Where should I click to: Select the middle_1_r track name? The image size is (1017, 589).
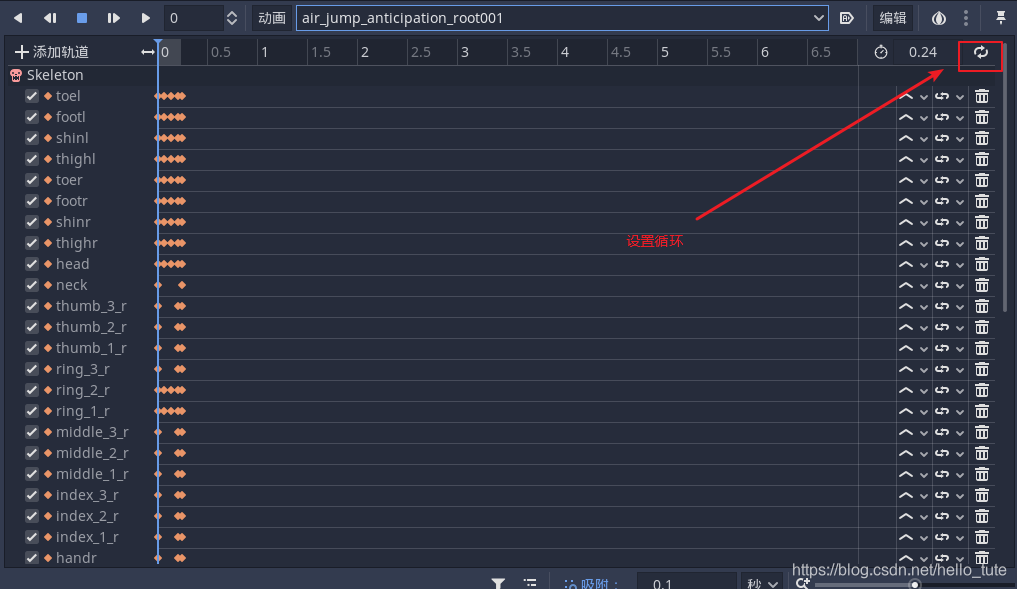click(x=92, y=474)
